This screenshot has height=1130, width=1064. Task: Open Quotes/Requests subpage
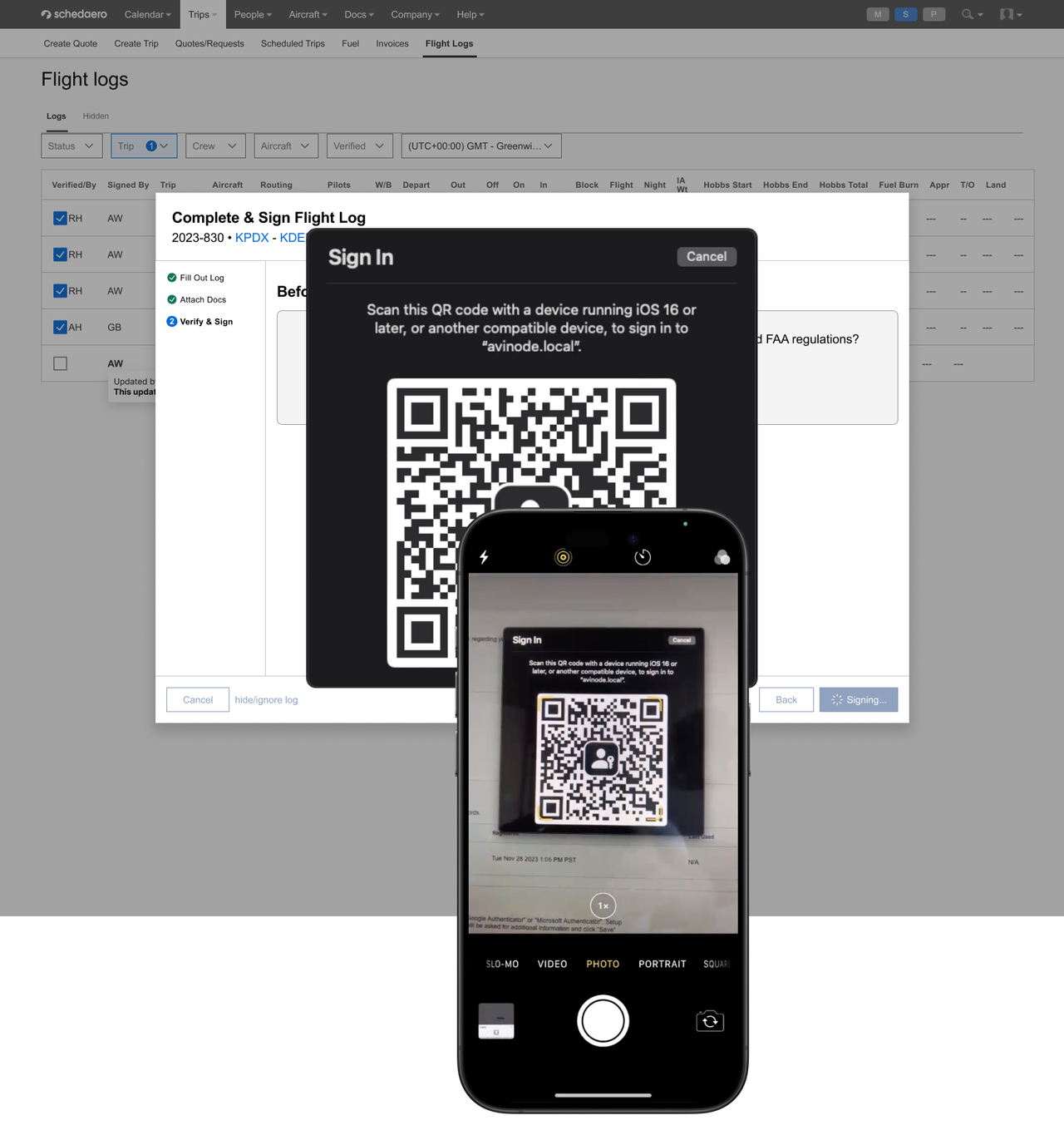pos(209,43)
